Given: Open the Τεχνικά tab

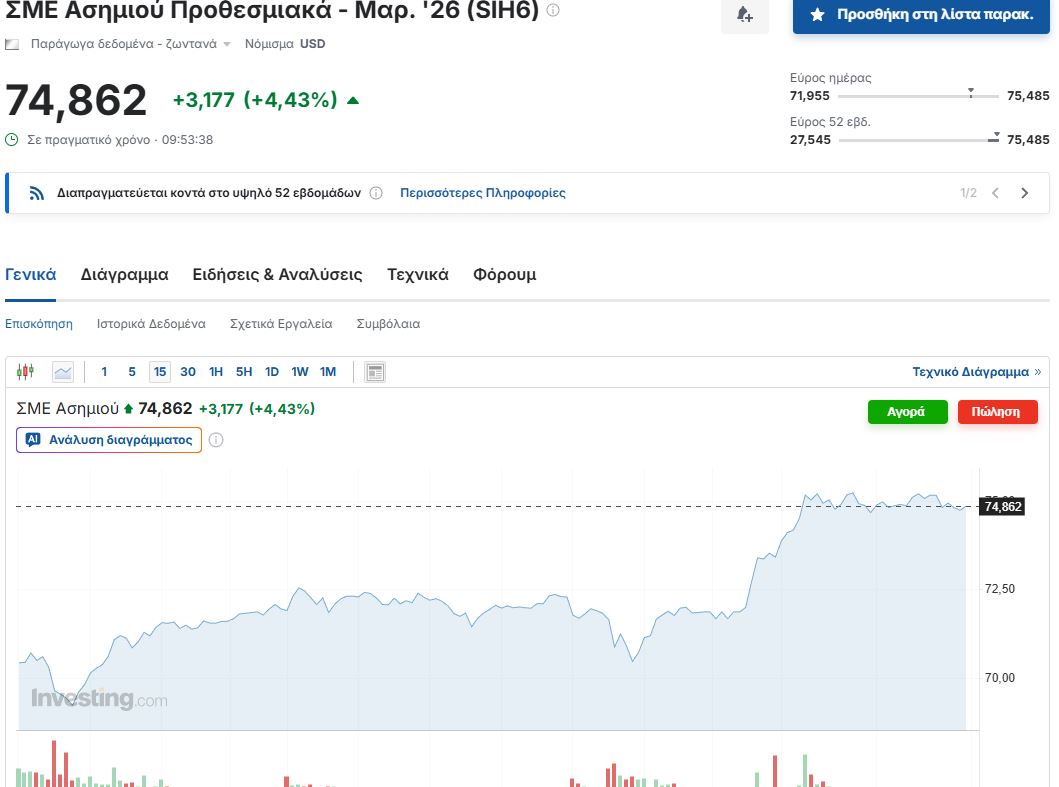Looking at the screenshot, I should 417,274.
